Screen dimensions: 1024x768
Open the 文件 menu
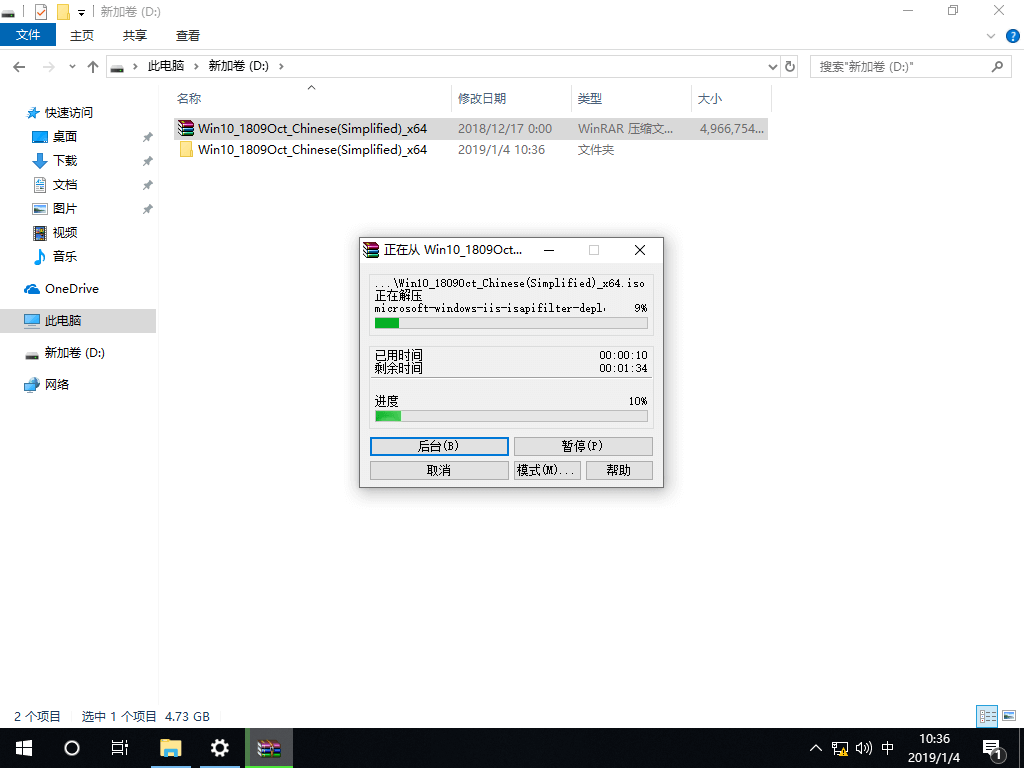[x=28, y=34]
